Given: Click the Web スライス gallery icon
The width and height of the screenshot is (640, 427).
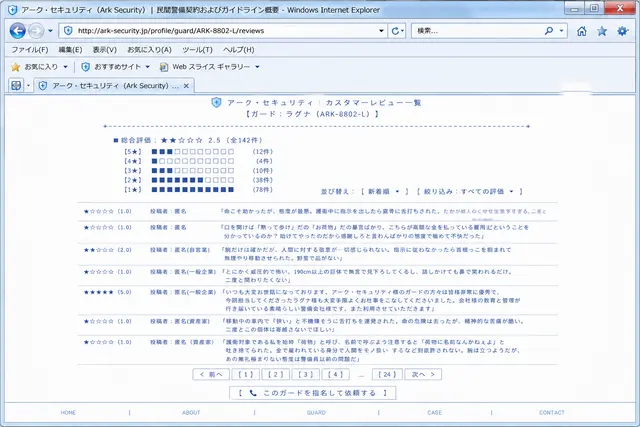Looking at the screenshot, I should pyautogui.click(x=164, y=67).
